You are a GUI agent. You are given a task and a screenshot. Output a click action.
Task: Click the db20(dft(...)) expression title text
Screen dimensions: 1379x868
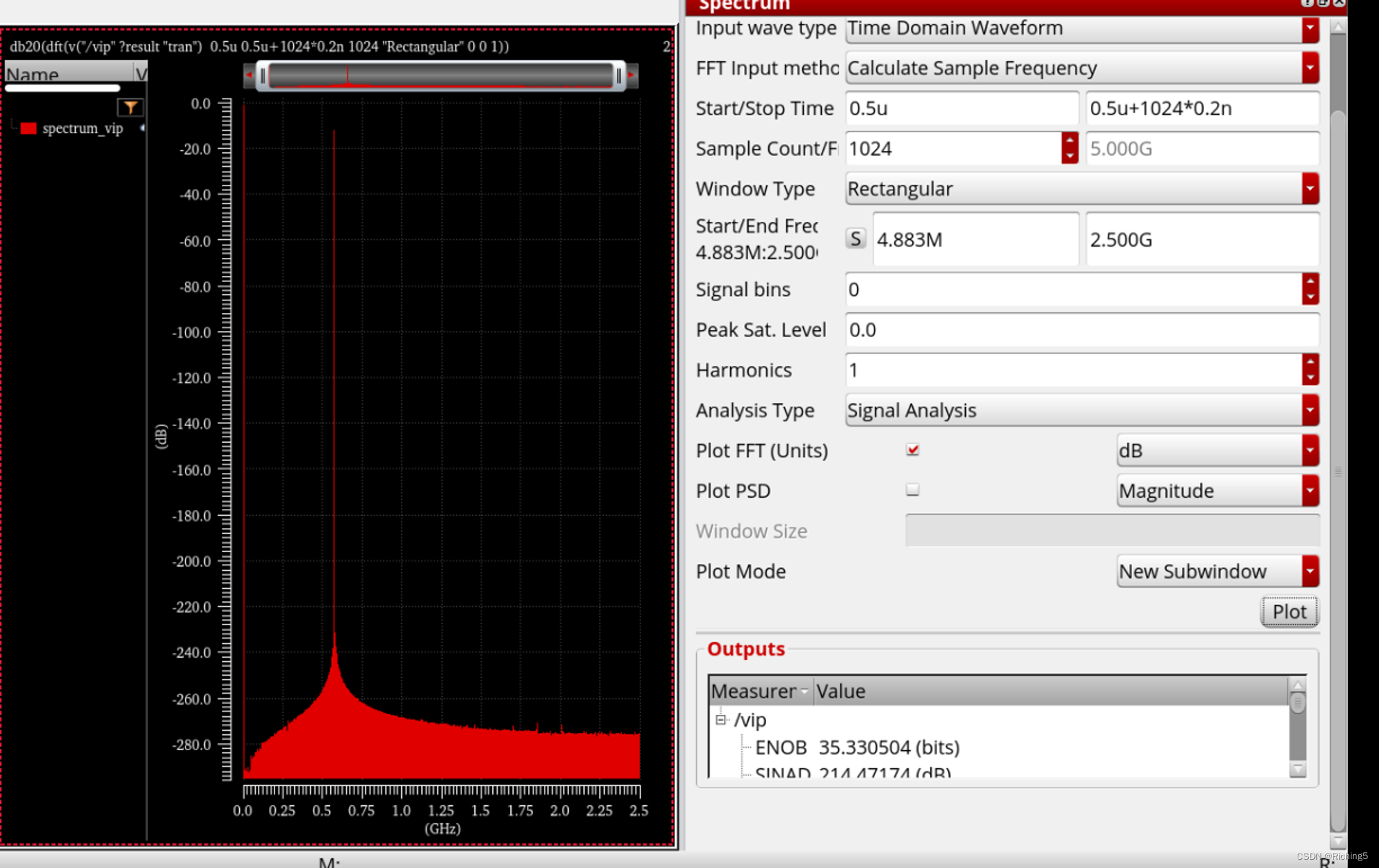[259, 46]
